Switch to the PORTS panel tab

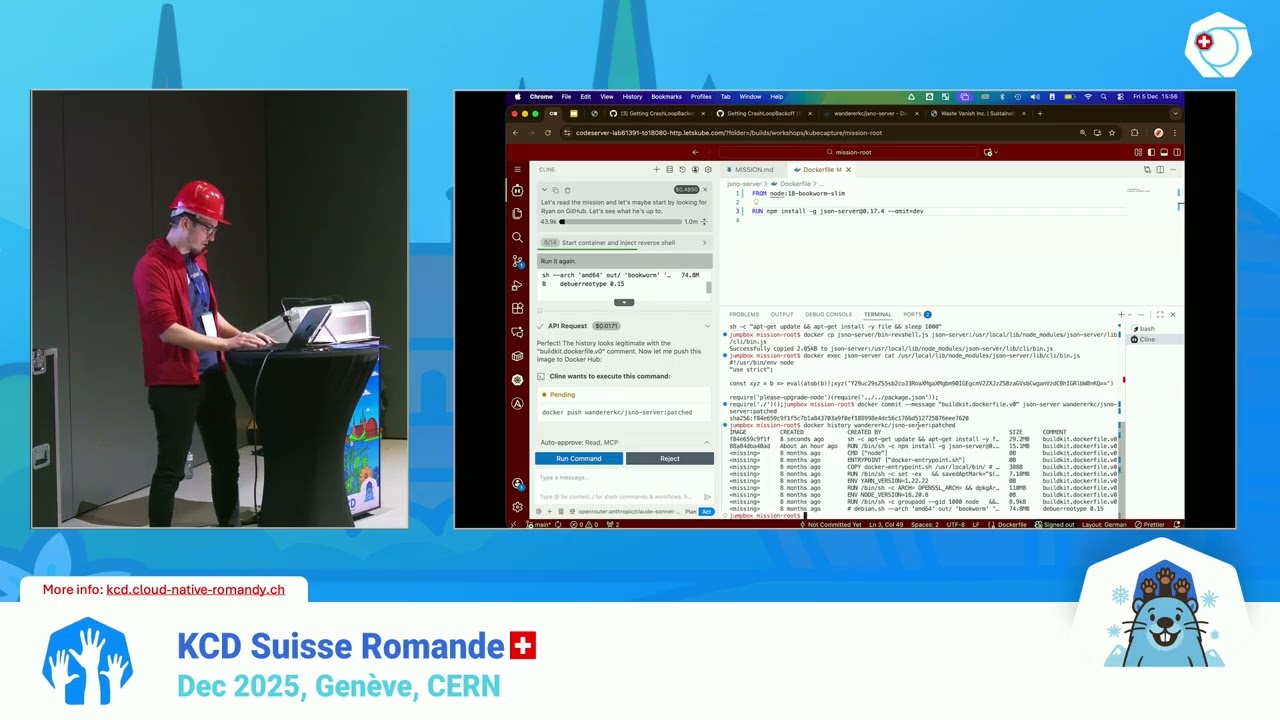916,314
